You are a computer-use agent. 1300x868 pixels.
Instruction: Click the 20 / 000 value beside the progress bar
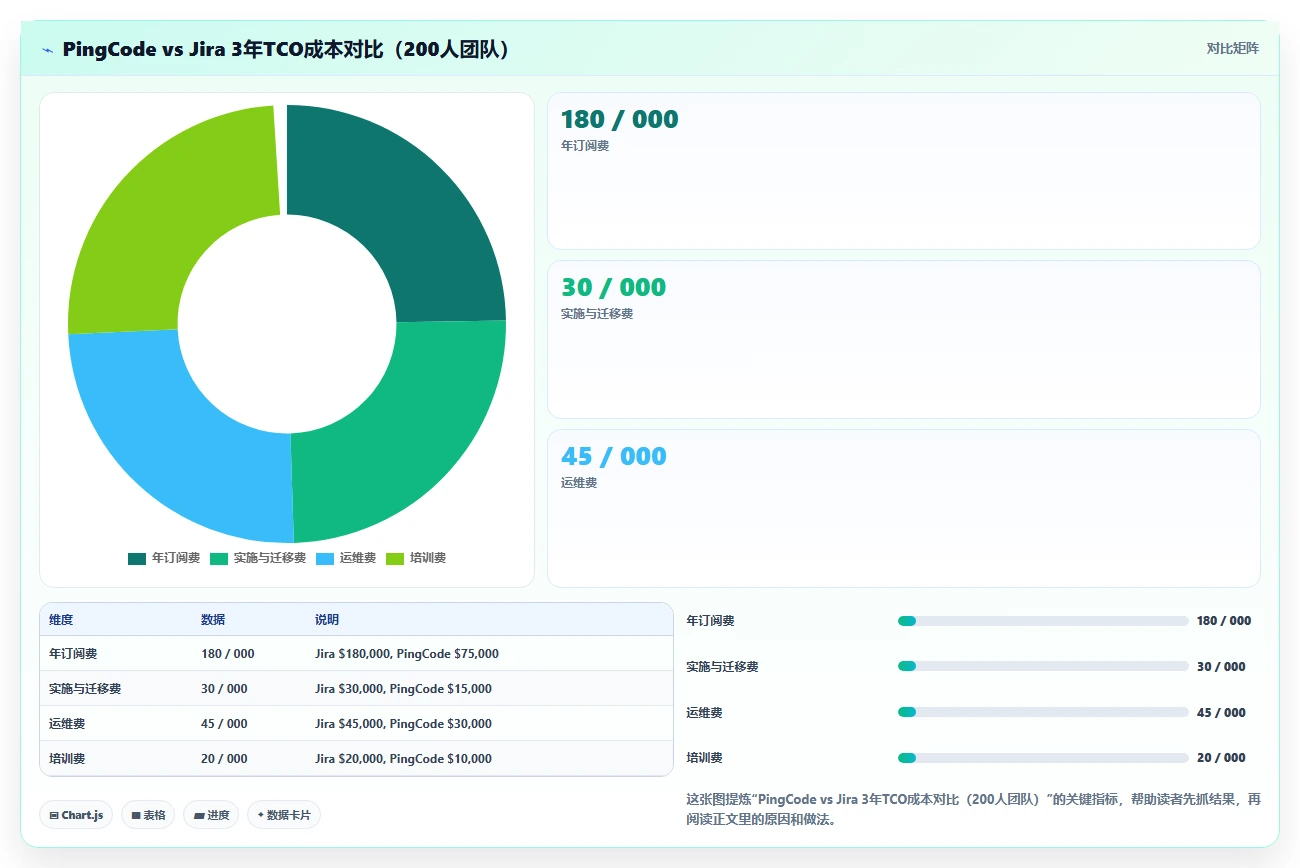tap(1221, 758)
